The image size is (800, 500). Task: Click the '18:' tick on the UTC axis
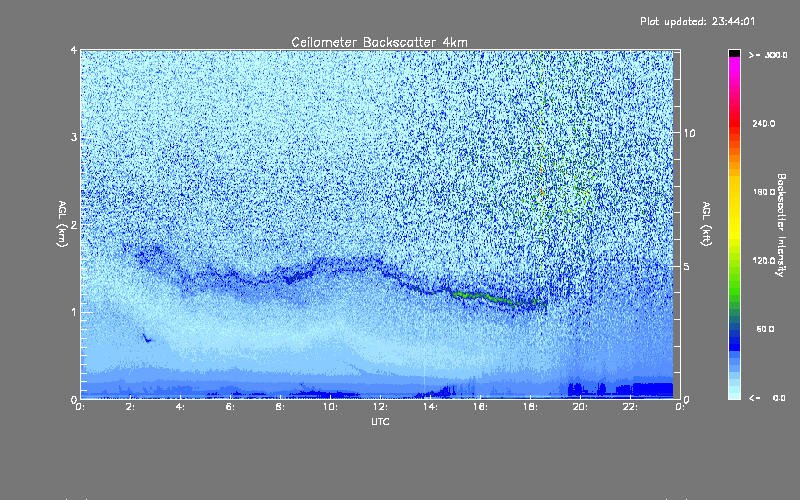click(530, 407)
